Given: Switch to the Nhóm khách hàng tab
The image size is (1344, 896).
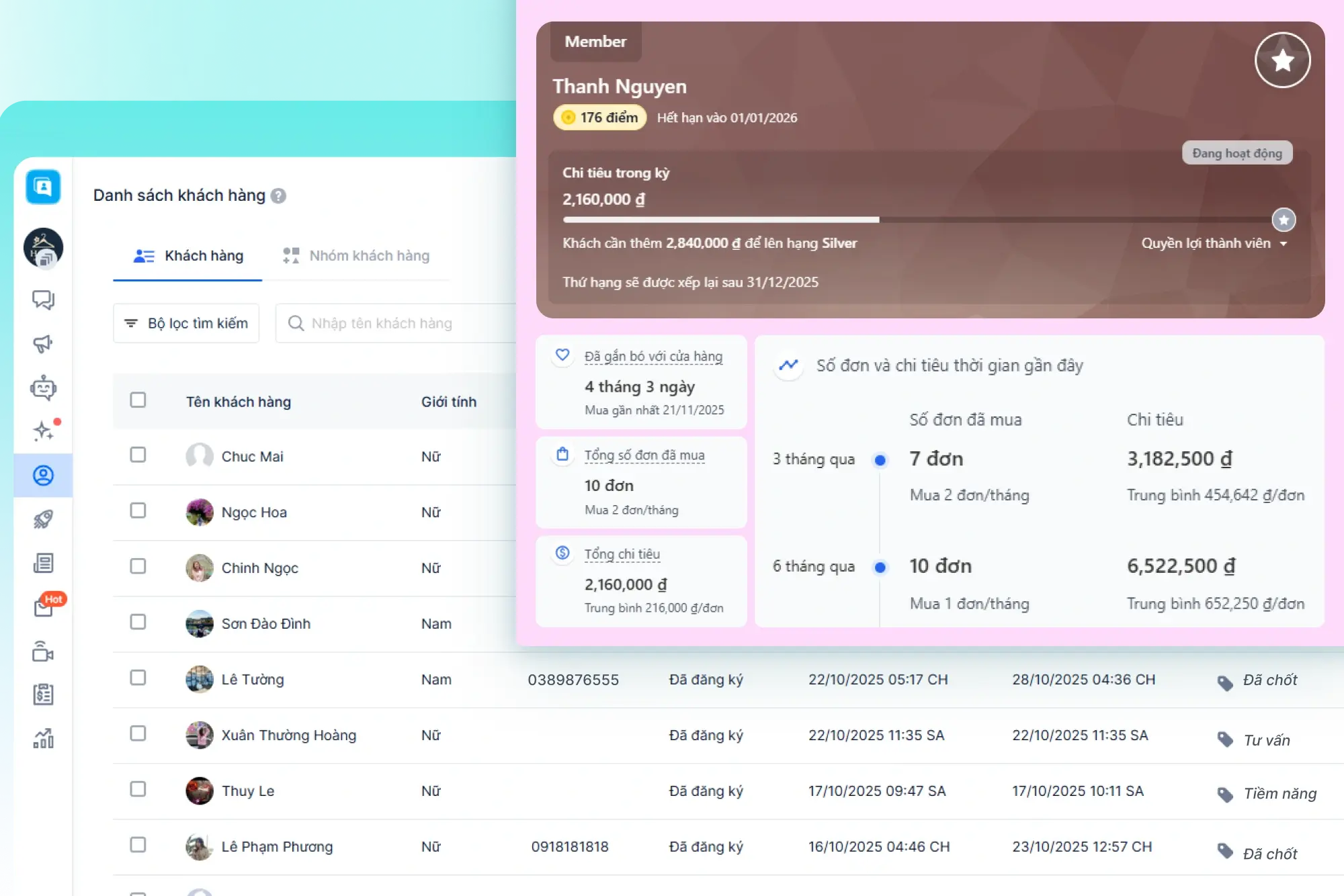Looking at the screenshot, I should [356, 256].
